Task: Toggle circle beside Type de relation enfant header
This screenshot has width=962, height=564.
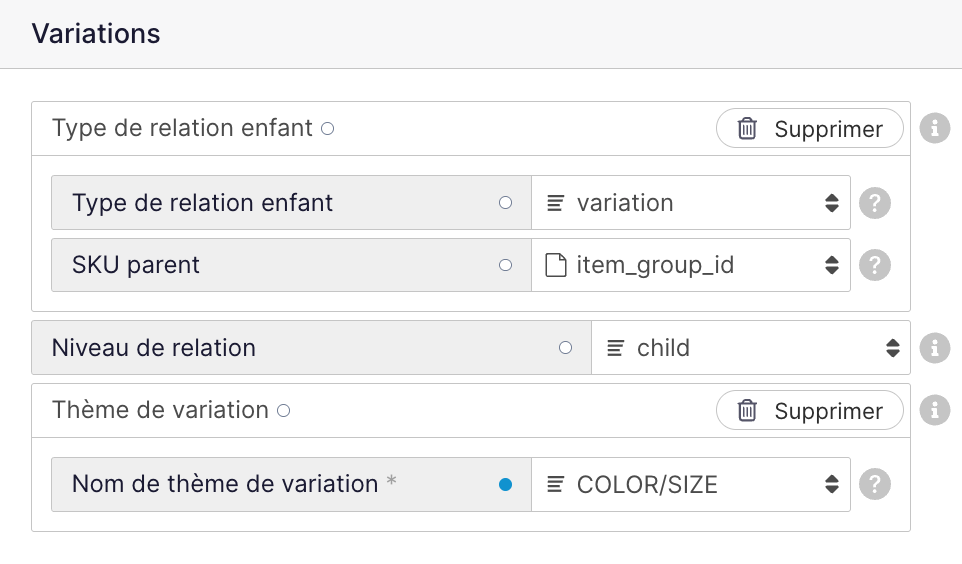Action: click(x=327, y=128)
